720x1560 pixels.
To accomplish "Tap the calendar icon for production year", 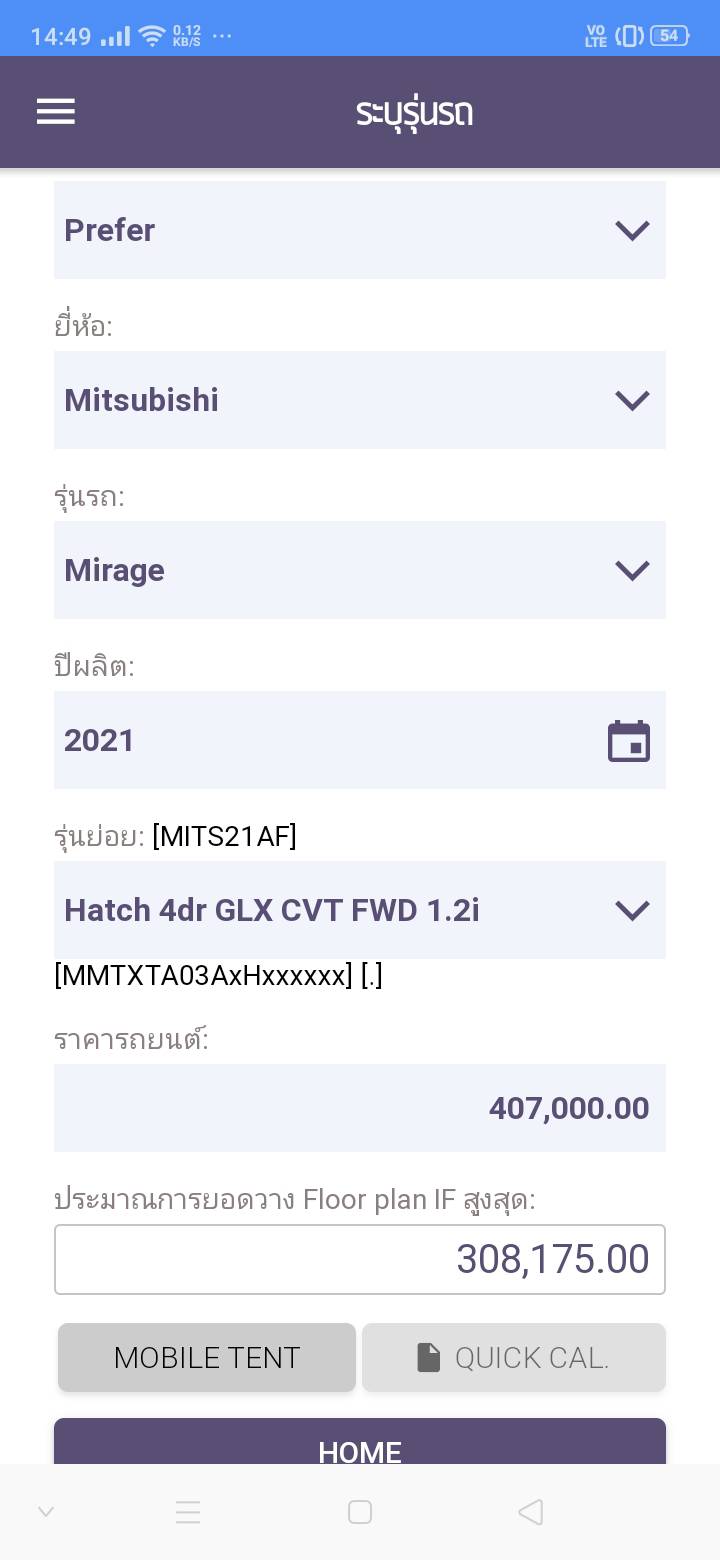I will (629, 741).
